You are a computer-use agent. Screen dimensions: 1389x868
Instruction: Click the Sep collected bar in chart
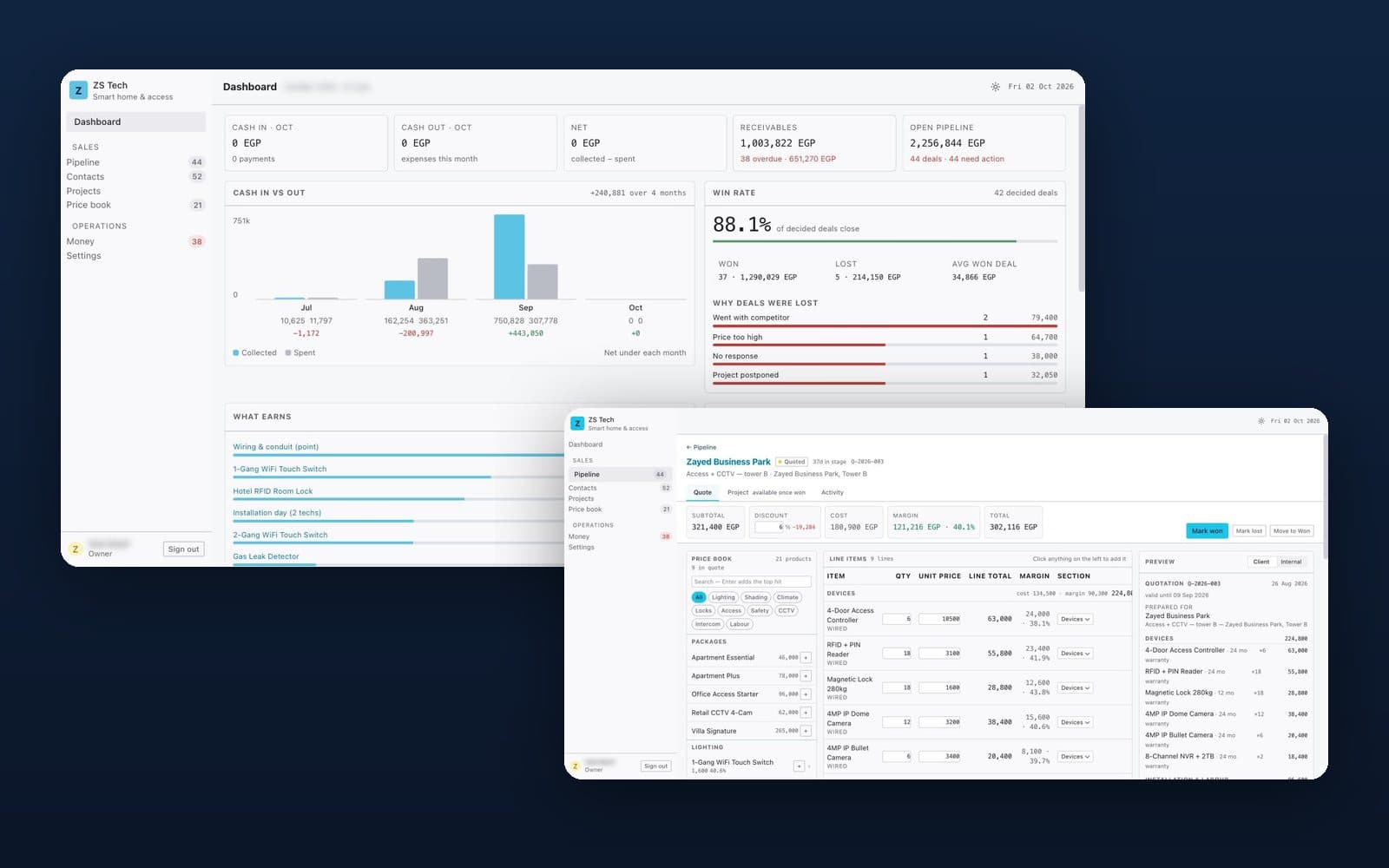tap(509, 257)
